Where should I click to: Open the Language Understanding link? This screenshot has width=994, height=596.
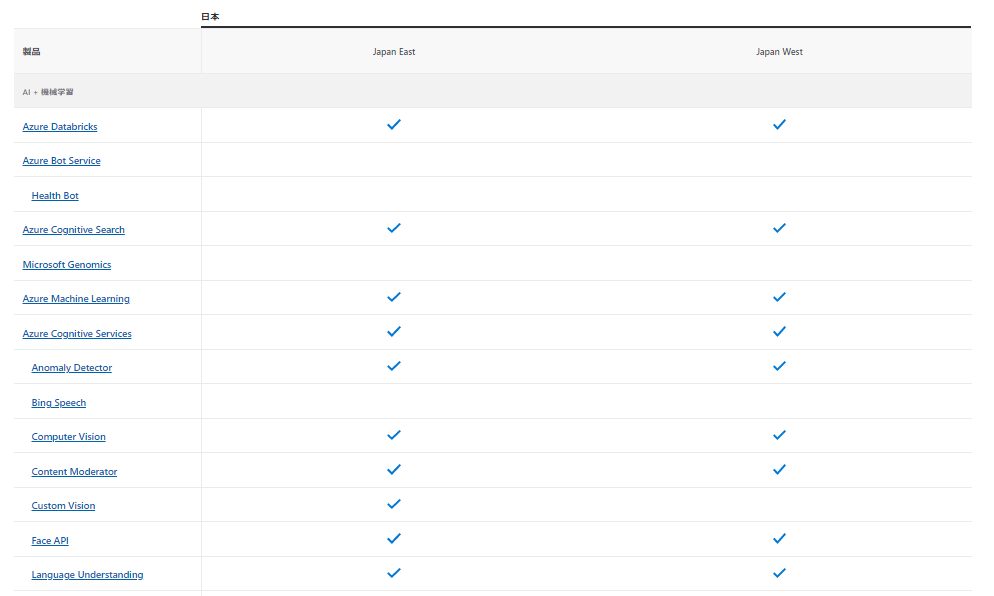pos(87,575)
